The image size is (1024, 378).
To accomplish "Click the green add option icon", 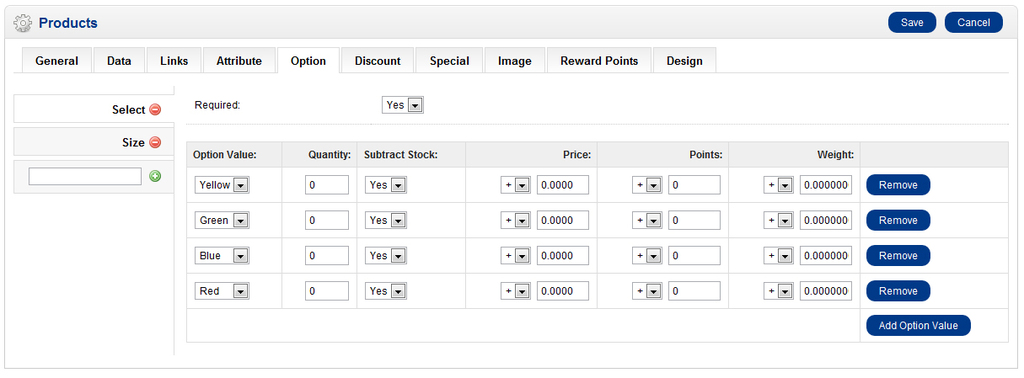I will coord(155,176).
